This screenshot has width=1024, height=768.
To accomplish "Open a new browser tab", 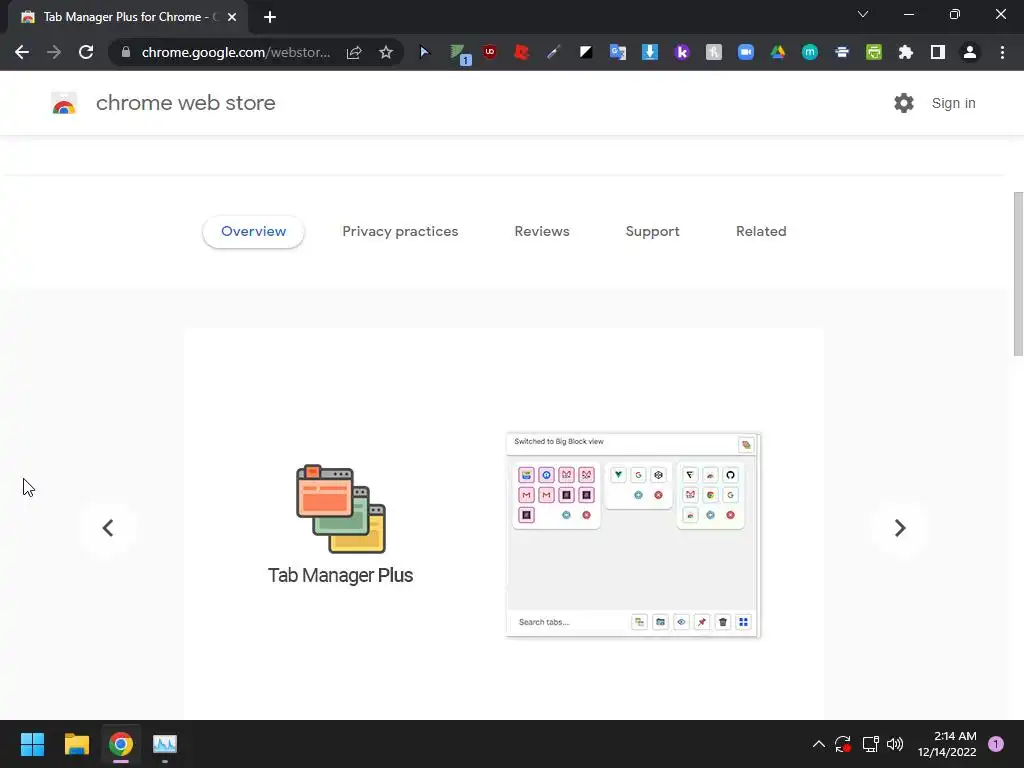I will click(x=270, y=17).
